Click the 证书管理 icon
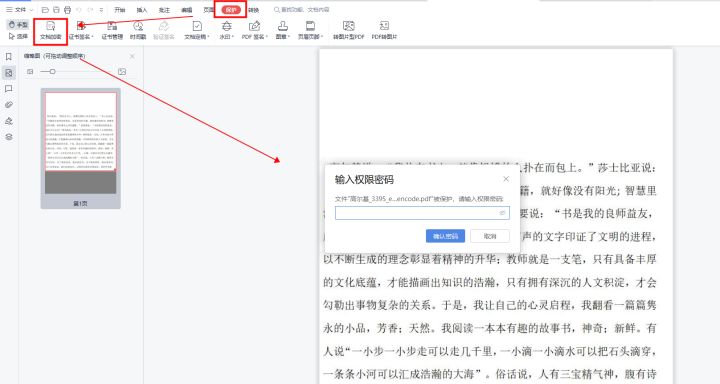The image size is (720, 384). 112,30
